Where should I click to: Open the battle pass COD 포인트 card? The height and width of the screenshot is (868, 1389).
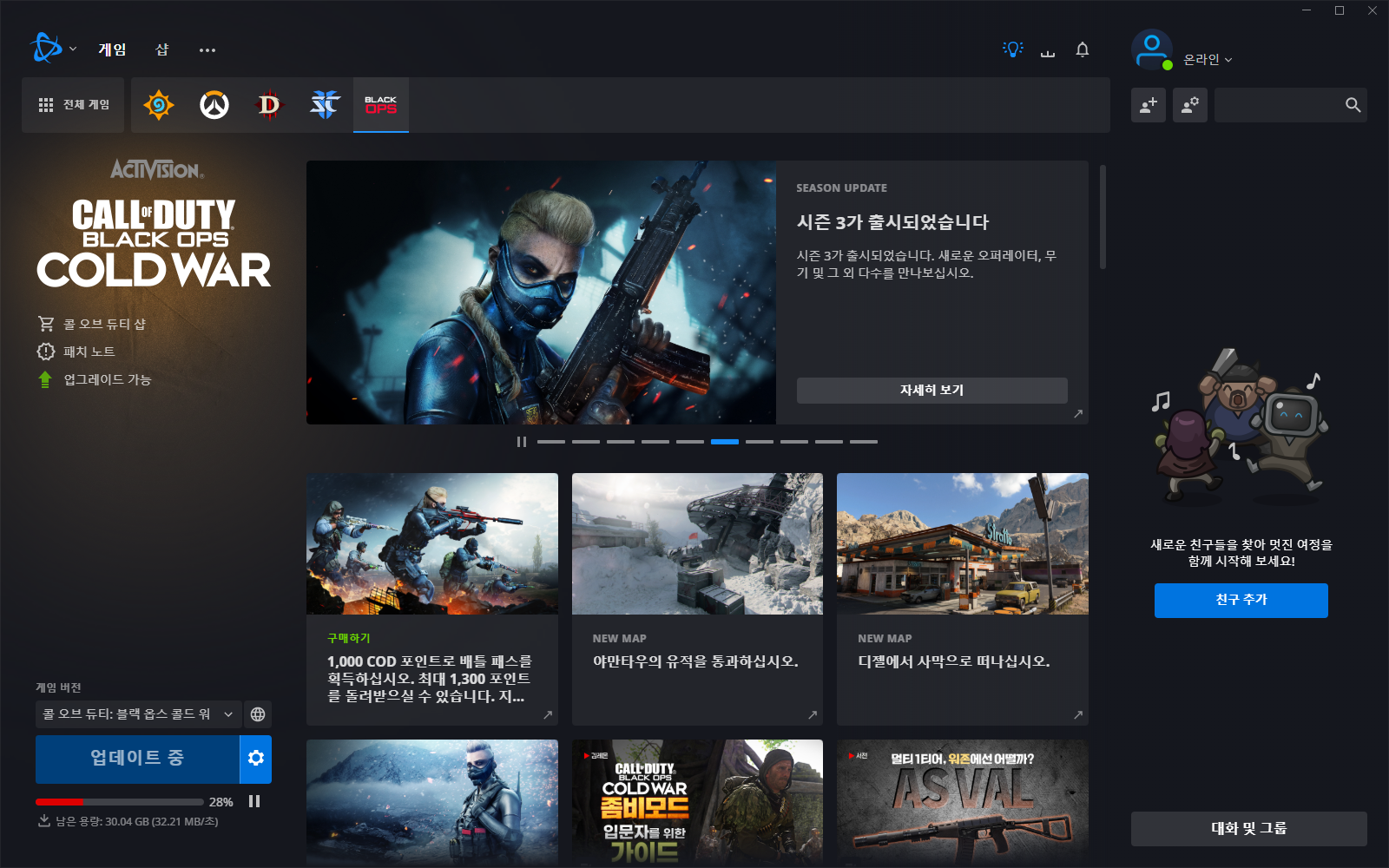(432, 599)
